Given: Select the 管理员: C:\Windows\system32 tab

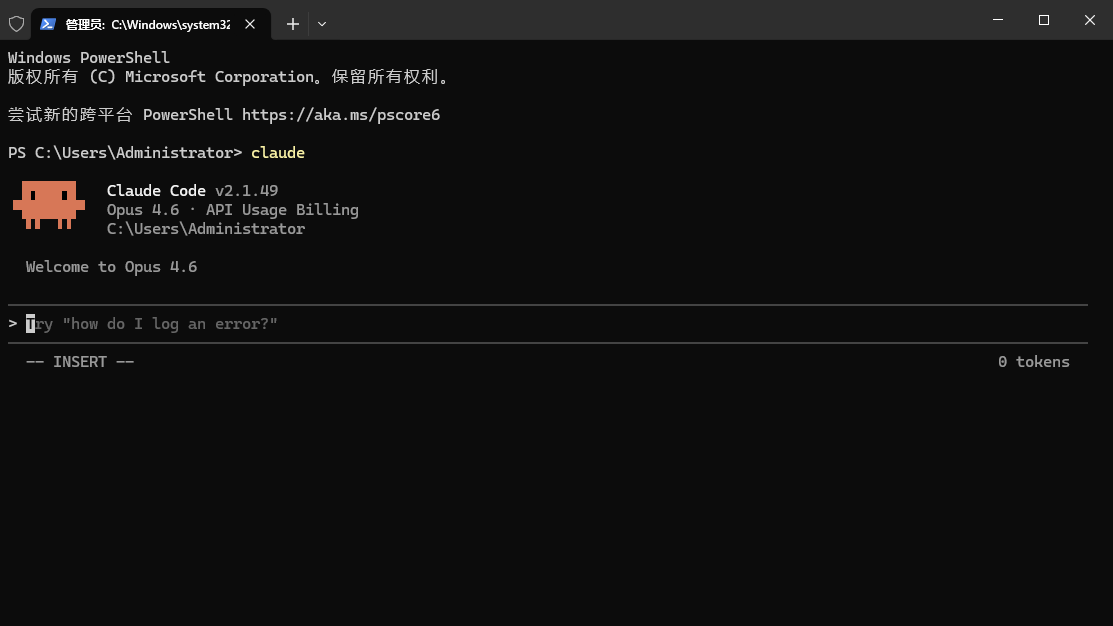Looking at the screenshot, I should (x=151, y=24).
